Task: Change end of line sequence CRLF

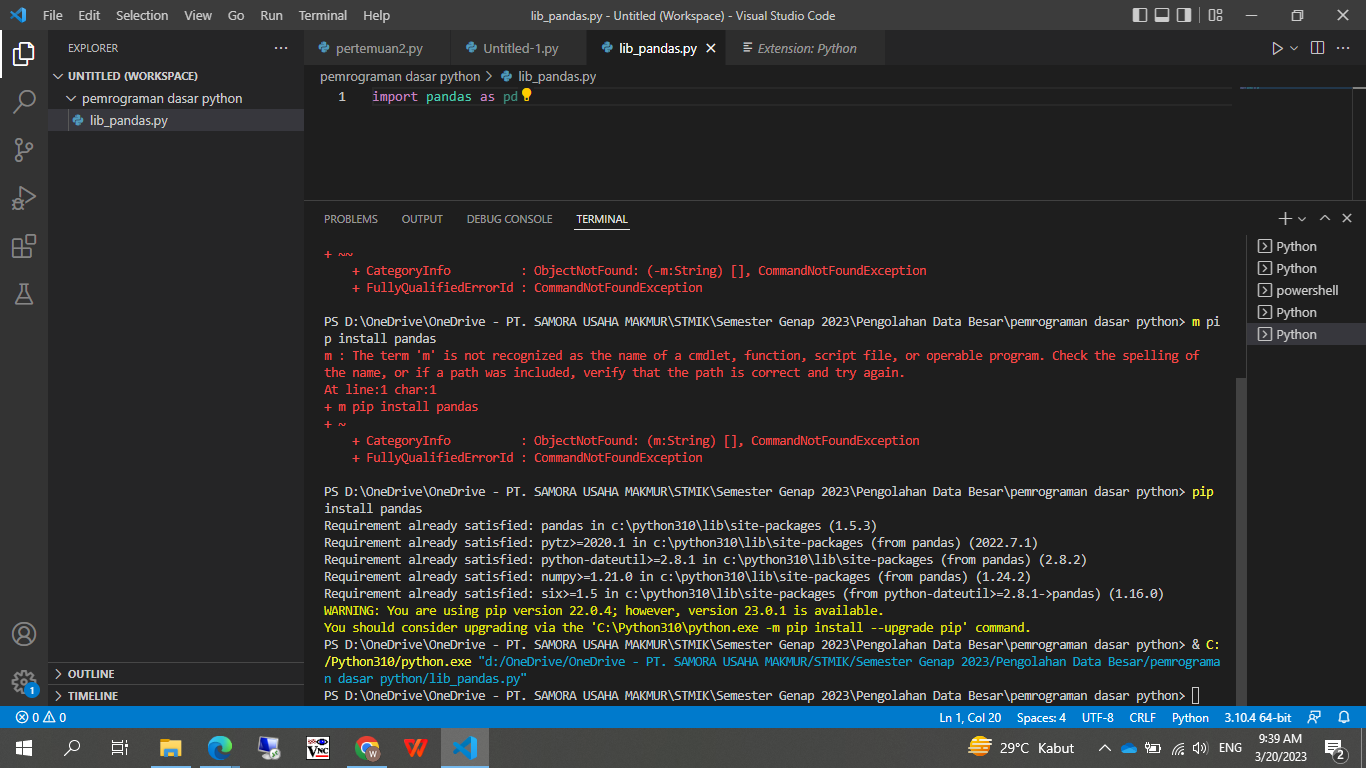Action: click(x=1142, y=718)
